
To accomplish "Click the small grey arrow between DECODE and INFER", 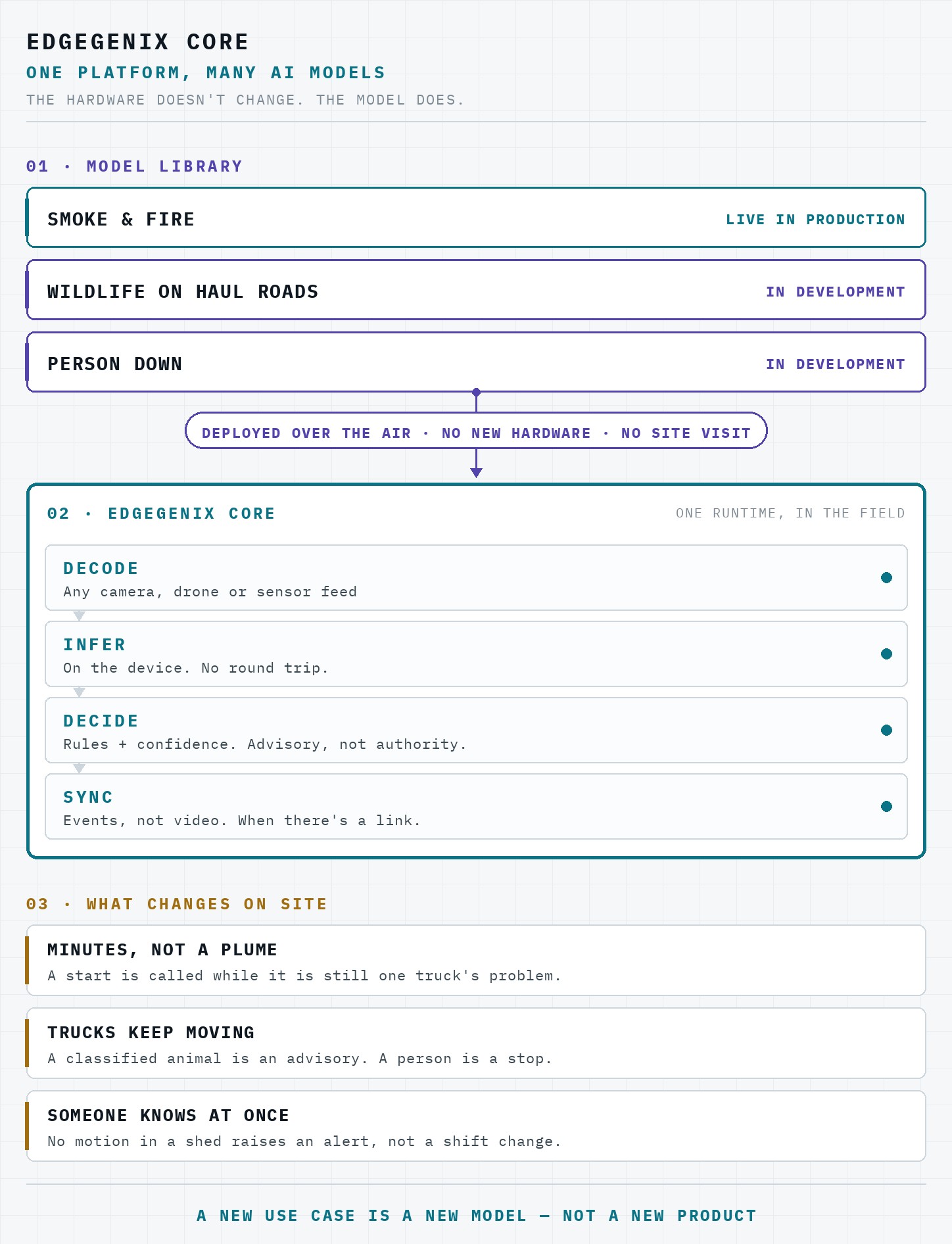I will (79, 616).
